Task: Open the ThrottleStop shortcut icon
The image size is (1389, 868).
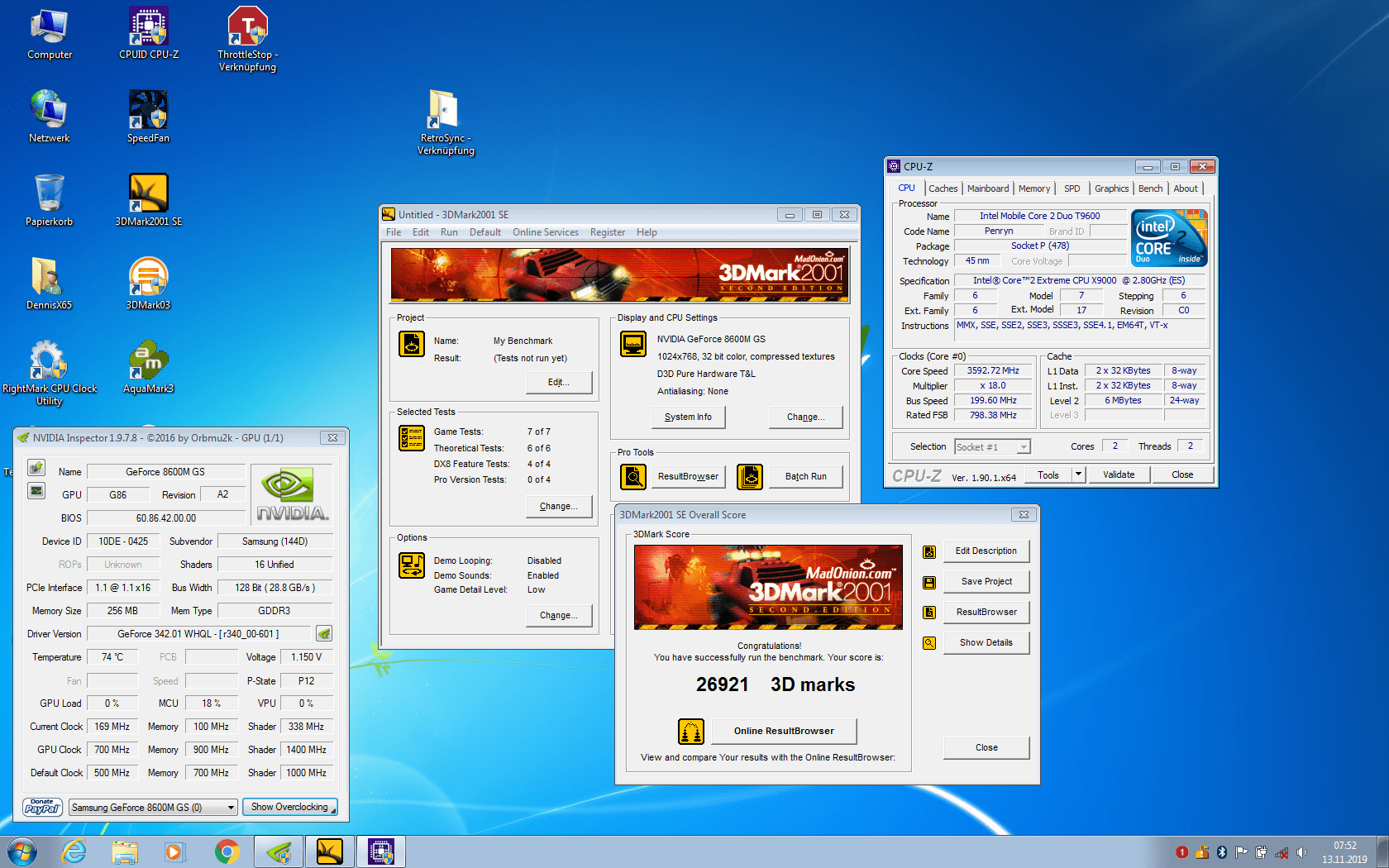Action: (x=248, y=39)
